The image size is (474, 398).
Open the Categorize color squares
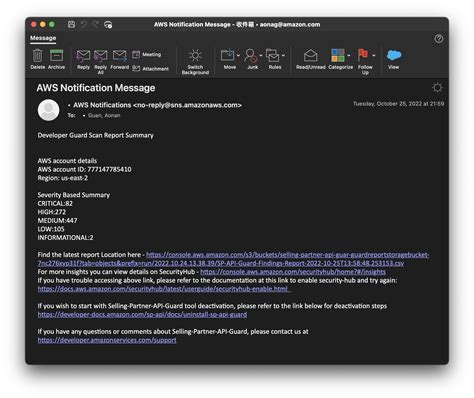338,55
